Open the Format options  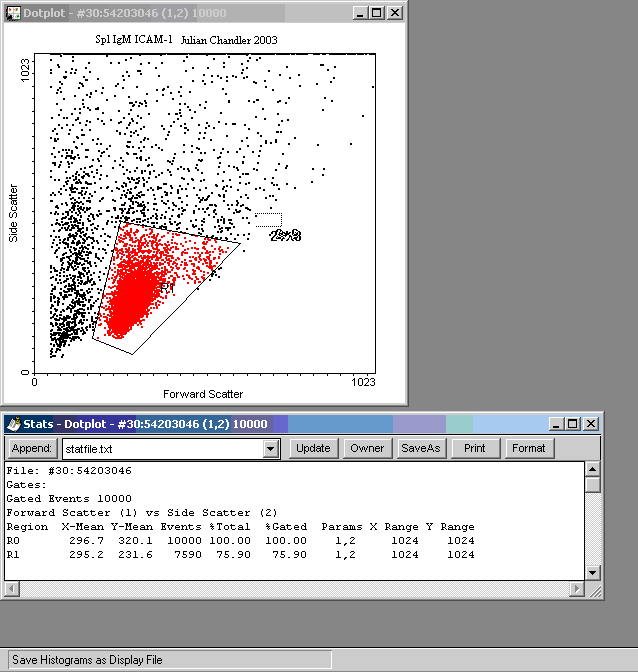(528, 448)
